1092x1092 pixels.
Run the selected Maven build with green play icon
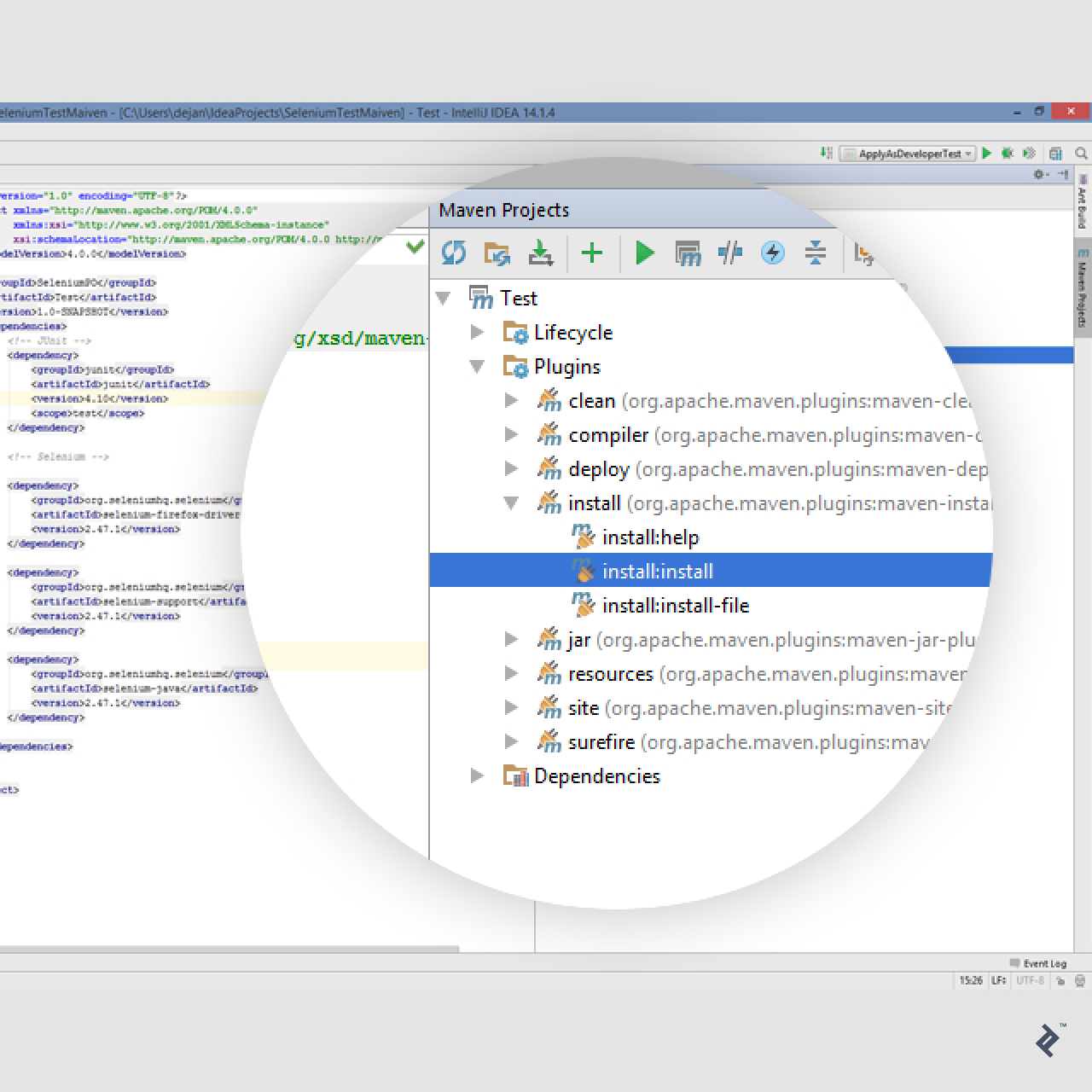(x=644, y=253)
